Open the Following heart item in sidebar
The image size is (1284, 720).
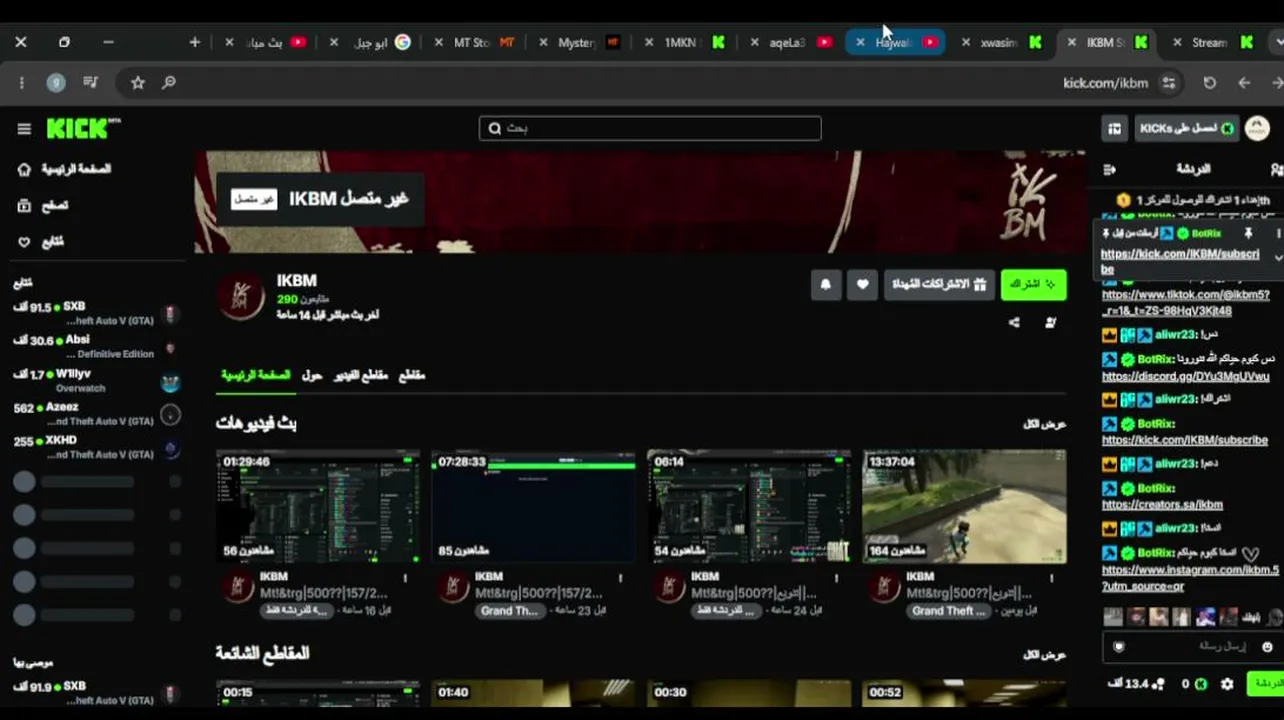point(42,241)
